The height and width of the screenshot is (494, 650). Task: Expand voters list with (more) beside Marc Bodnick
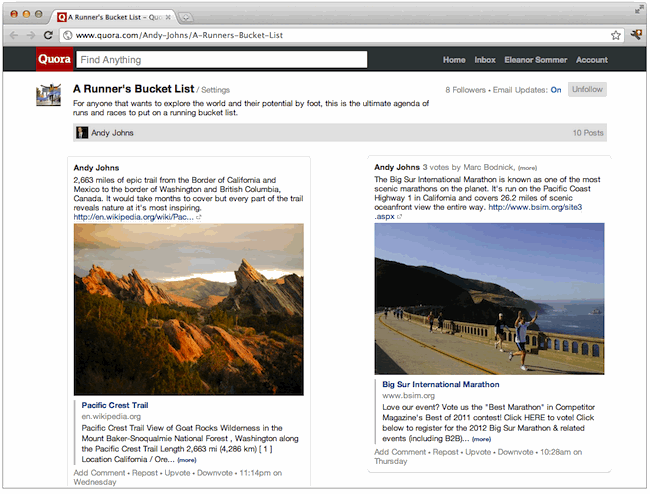pos(527,168)
